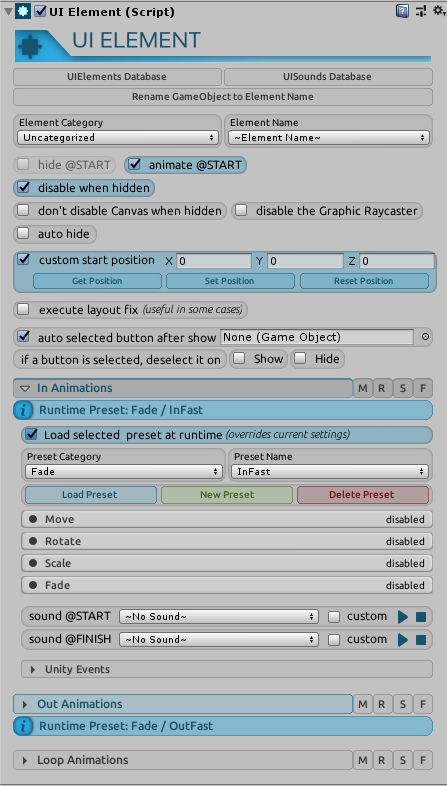Check custom for sound @FINISH
This screenshot has width=447, height=786.
[334, 640]
